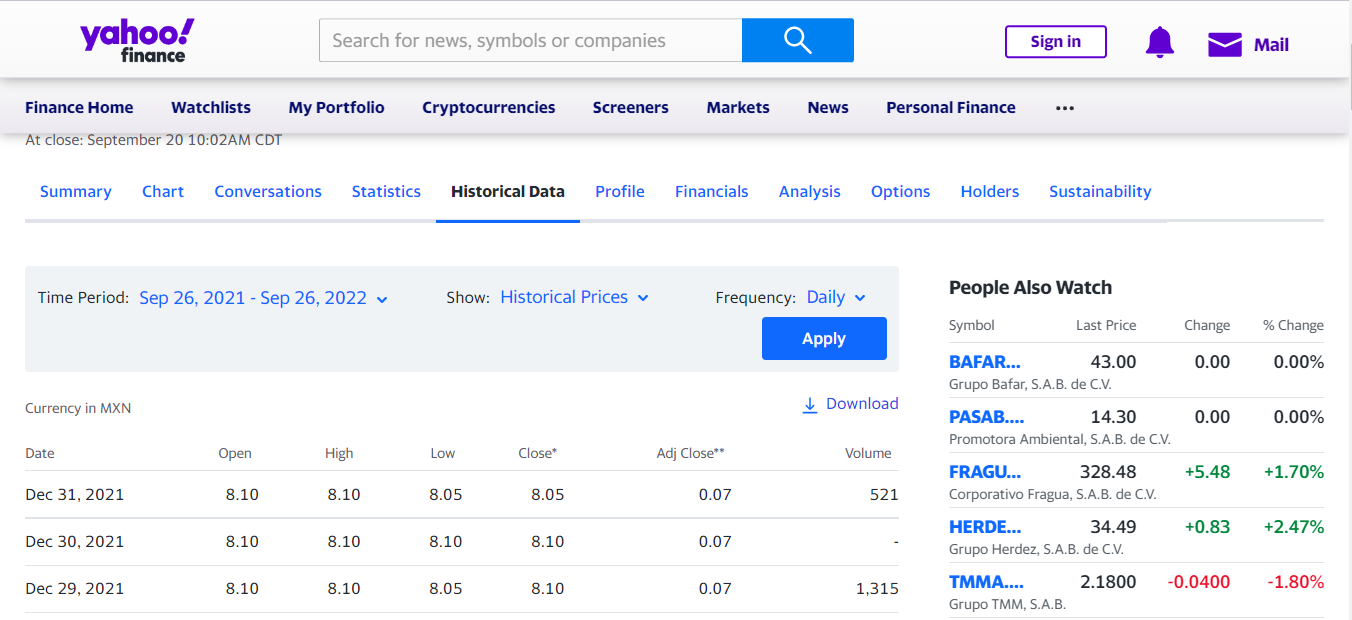Click the Sign in button
This screenshot has width=1352, height=620.
point(1056,42)
